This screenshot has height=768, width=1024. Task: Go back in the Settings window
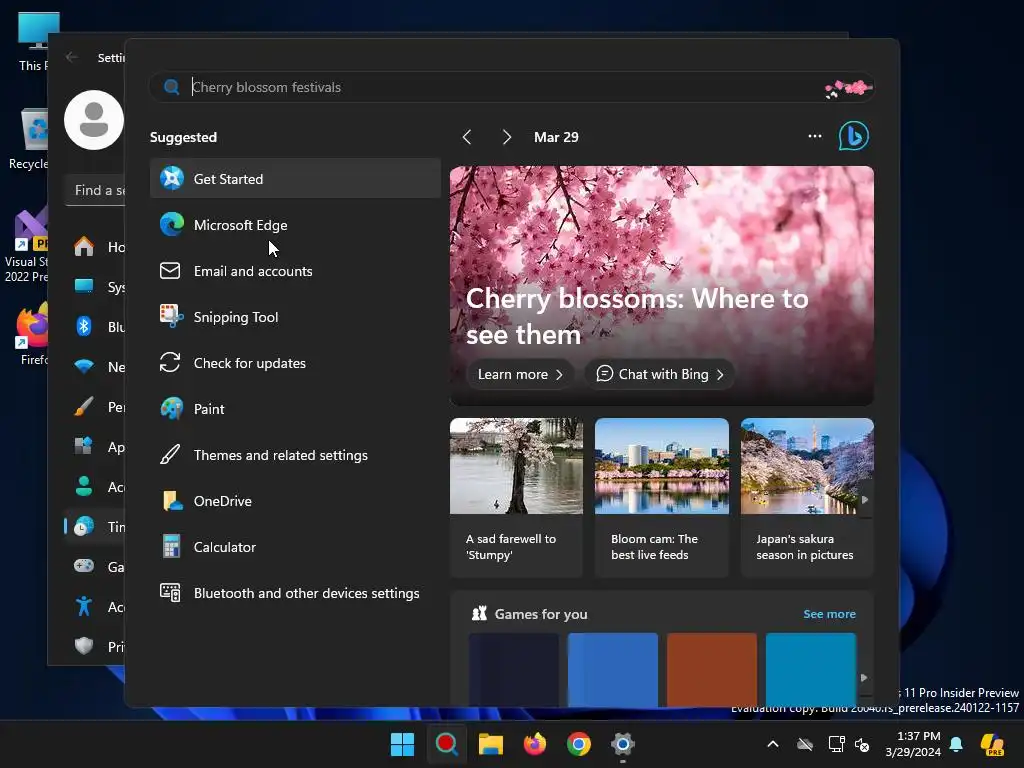tap(72, 57)
